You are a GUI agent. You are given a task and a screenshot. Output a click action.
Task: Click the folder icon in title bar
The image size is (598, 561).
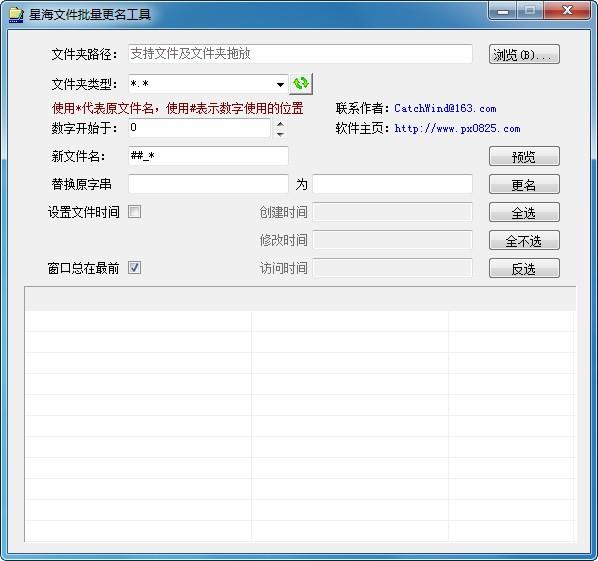click(16, 15)
